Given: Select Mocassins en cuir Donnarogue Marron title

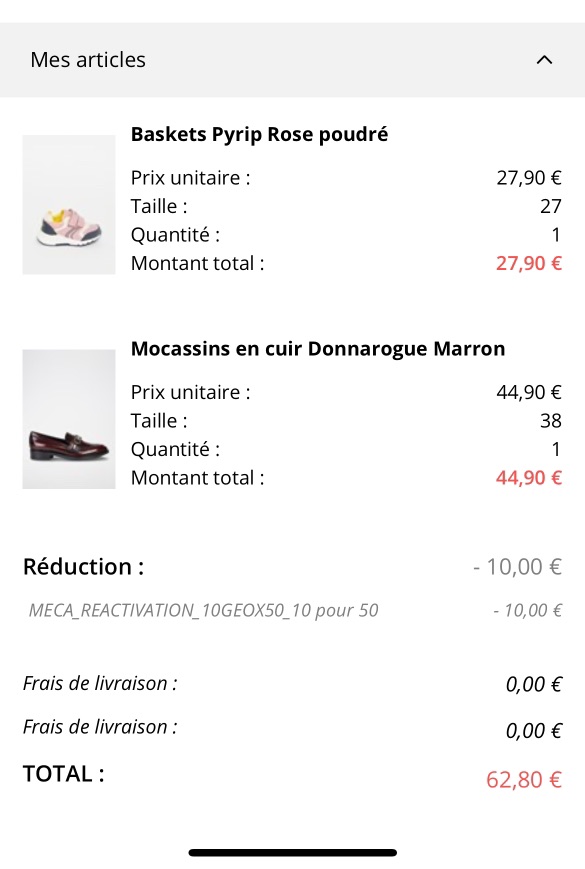Looking at the screenshot, I should pos(318,349).
